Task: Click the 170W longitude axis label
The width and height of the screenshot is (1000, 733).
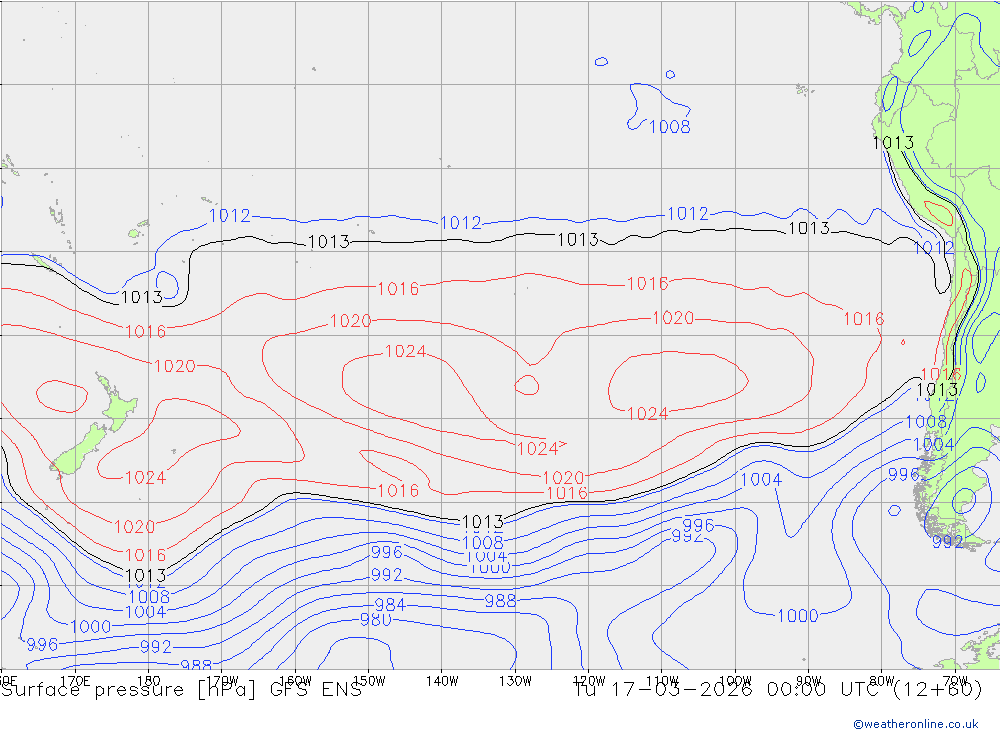Action: pos(222,681)
